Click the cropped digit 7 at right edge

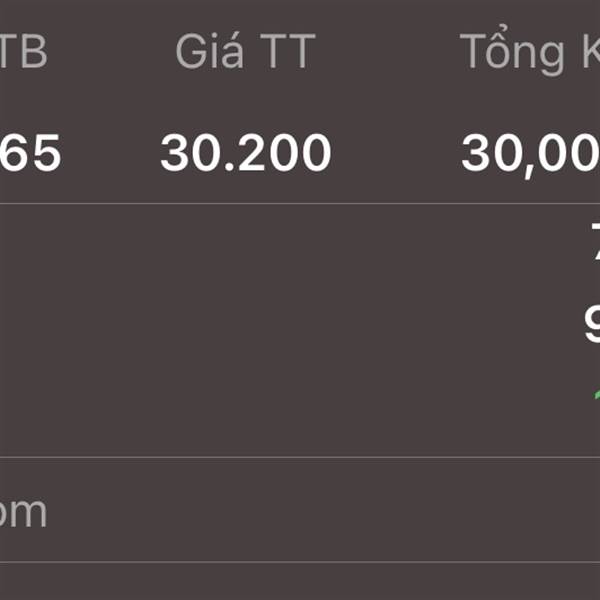click(596, 242)
